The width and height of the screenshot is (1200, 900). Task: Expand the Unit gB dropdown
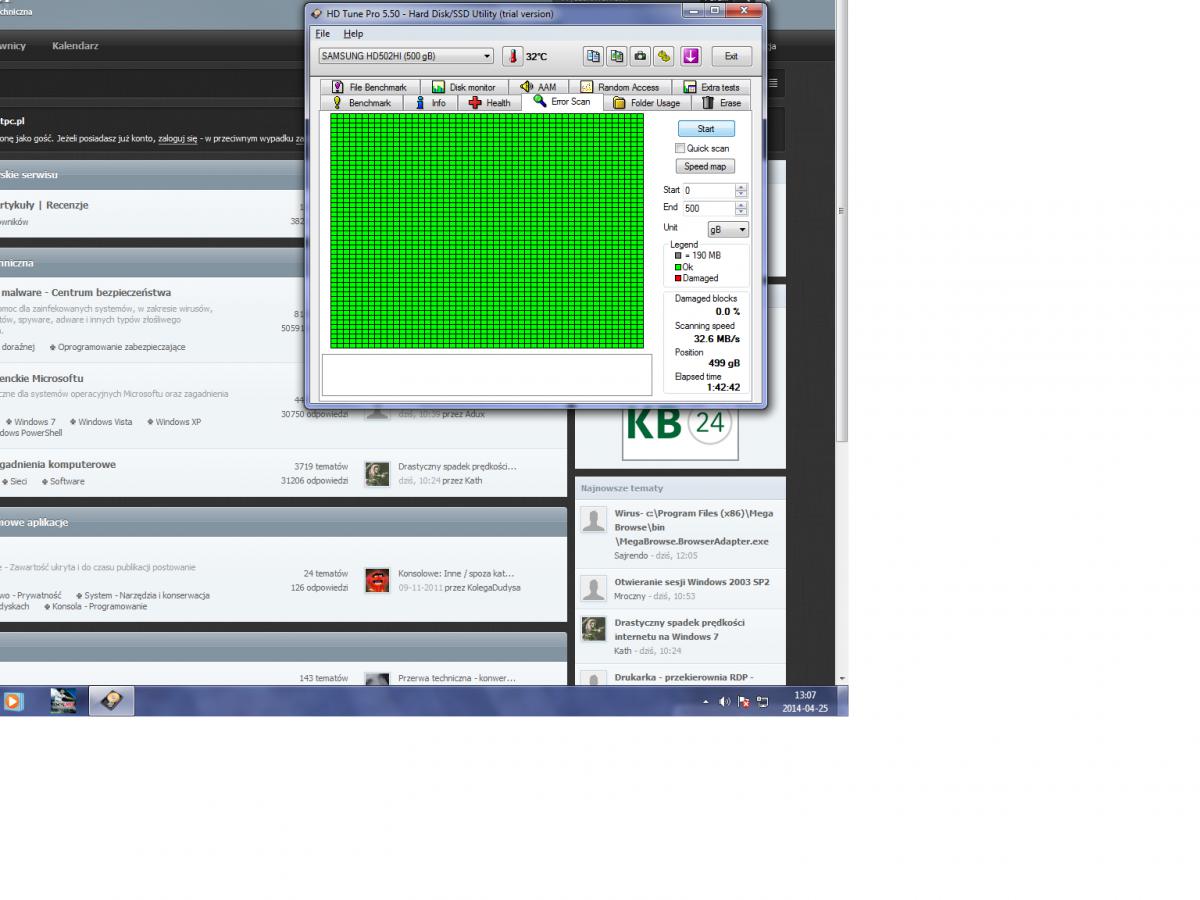[x=728, y=229]
